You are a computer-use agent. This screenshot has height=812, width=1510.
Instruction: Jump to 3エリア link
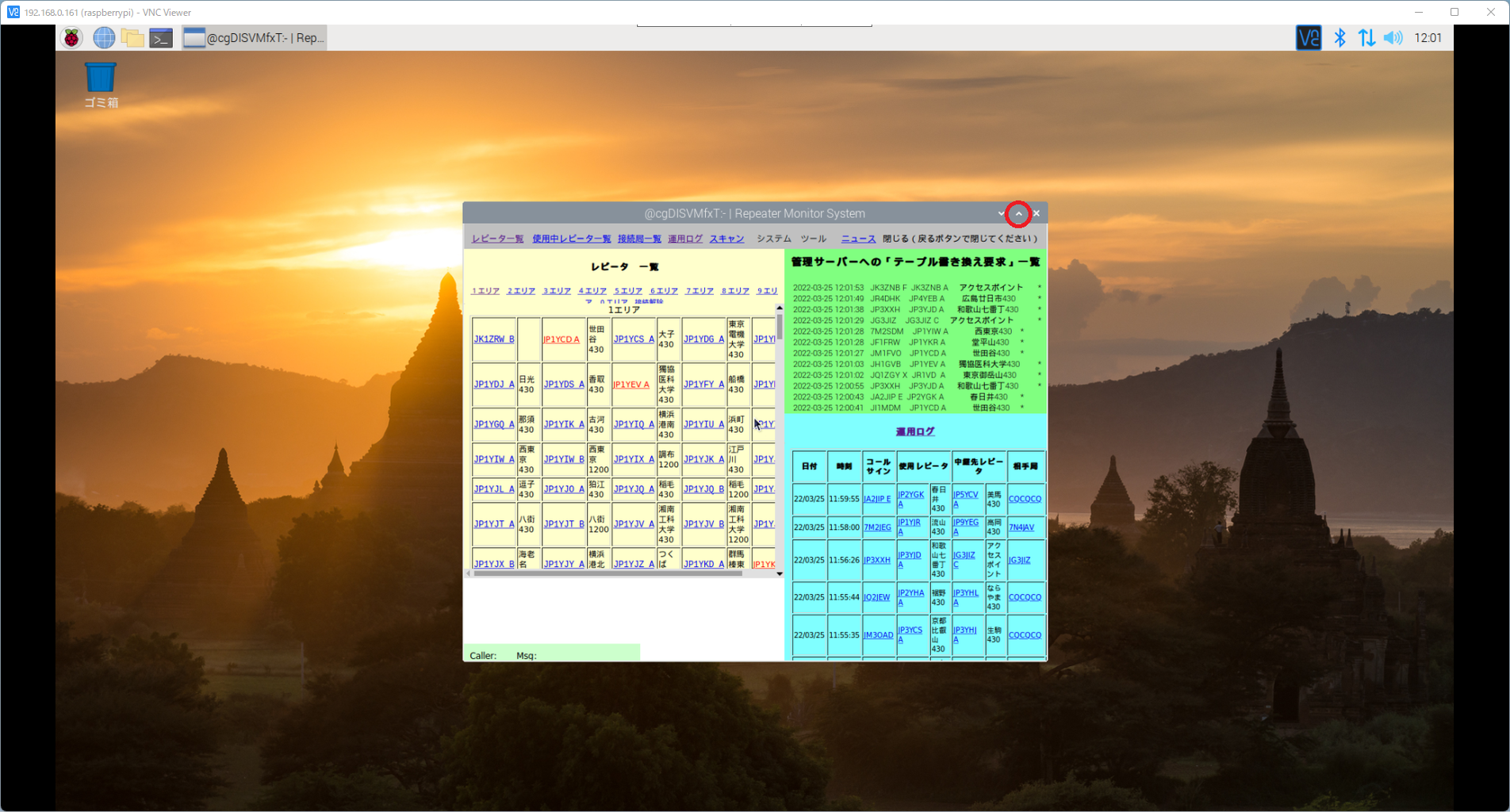(557, 291)
